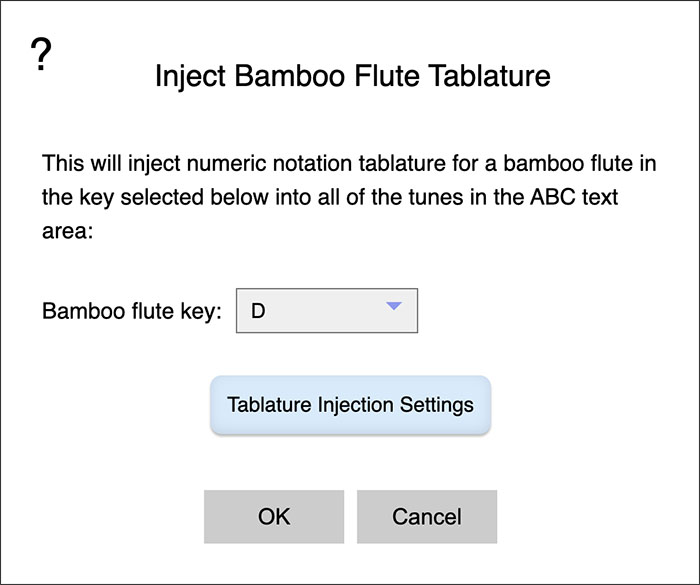The width and height of the screenshot is (700, 585).
Task: Click the description paragraph text
Action: pyautogui.click(x=349, y=197)
